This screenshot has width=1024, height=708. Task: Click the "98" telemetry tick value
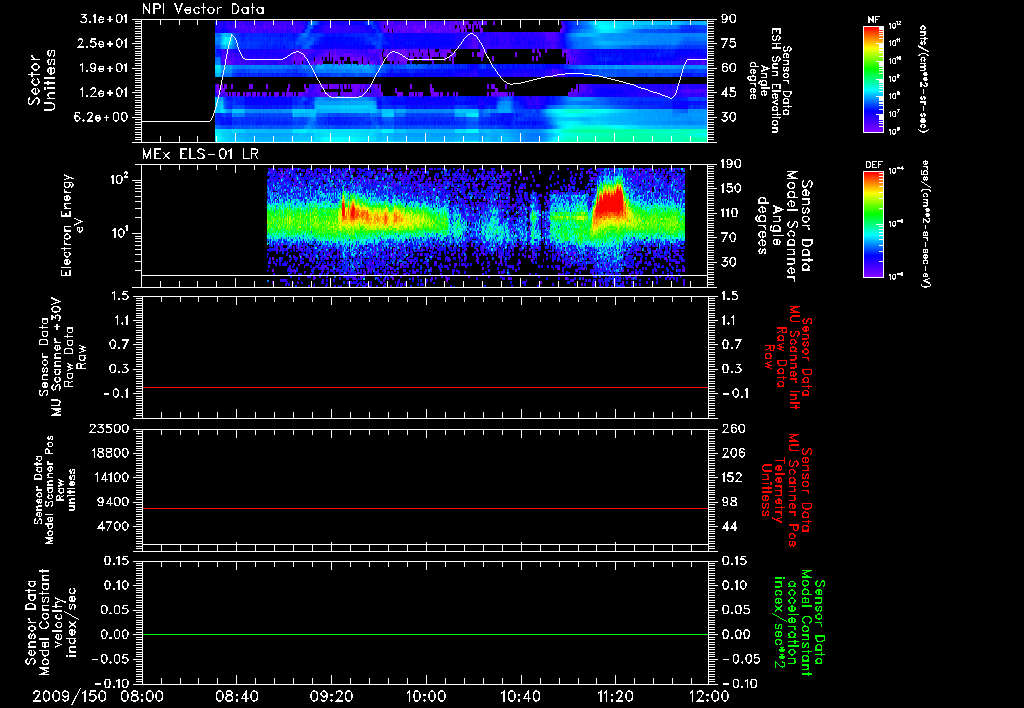(729, 502)
